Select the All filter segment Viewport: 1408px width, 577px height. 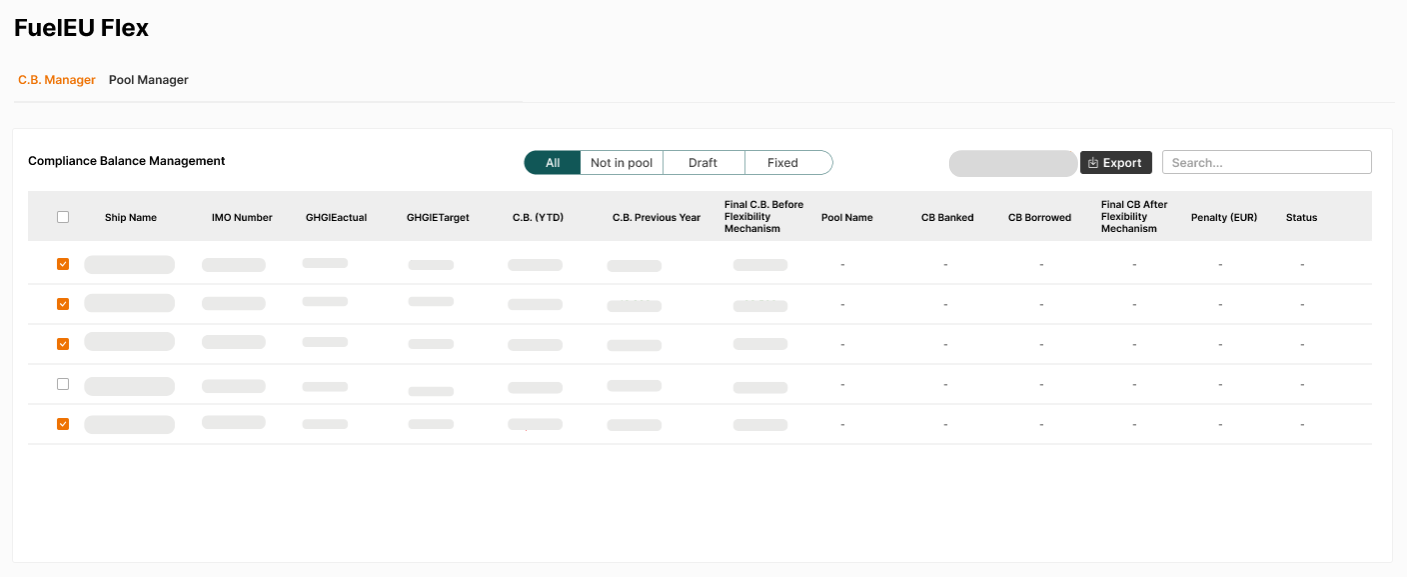coord(552,162)
